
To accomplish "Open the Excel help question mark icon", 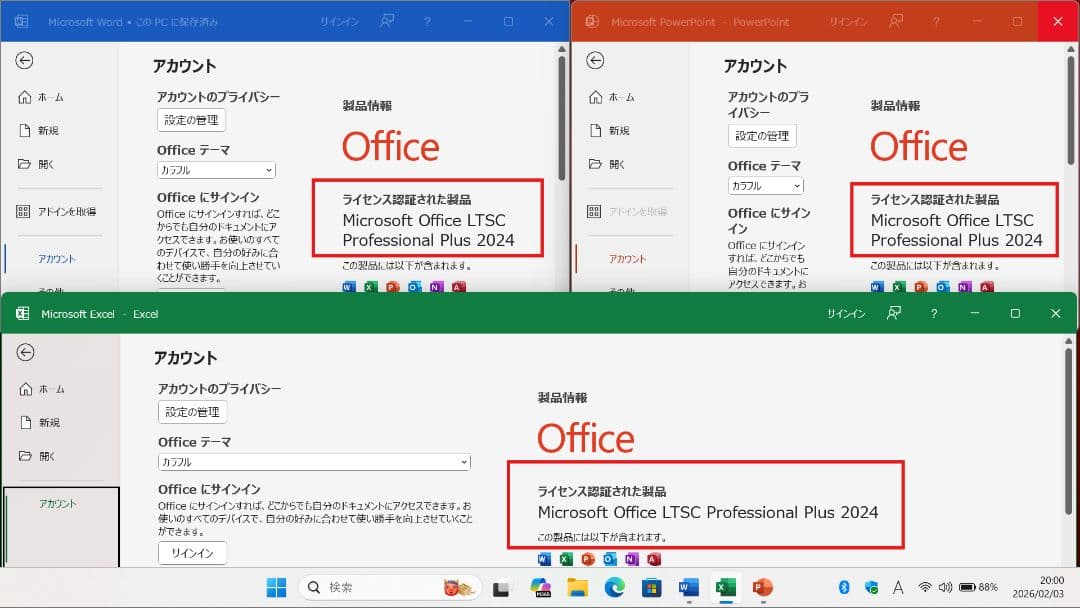I will [x=933, y=314].
